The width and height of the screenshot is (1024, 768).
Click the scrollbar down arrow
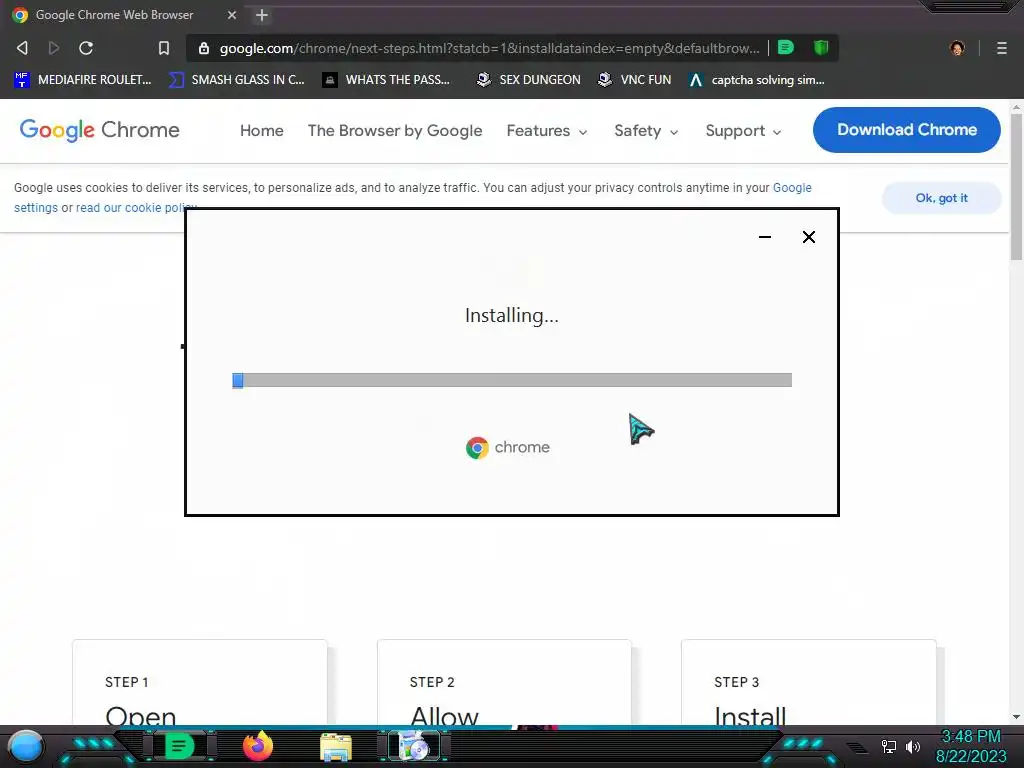pos(1016,717)
